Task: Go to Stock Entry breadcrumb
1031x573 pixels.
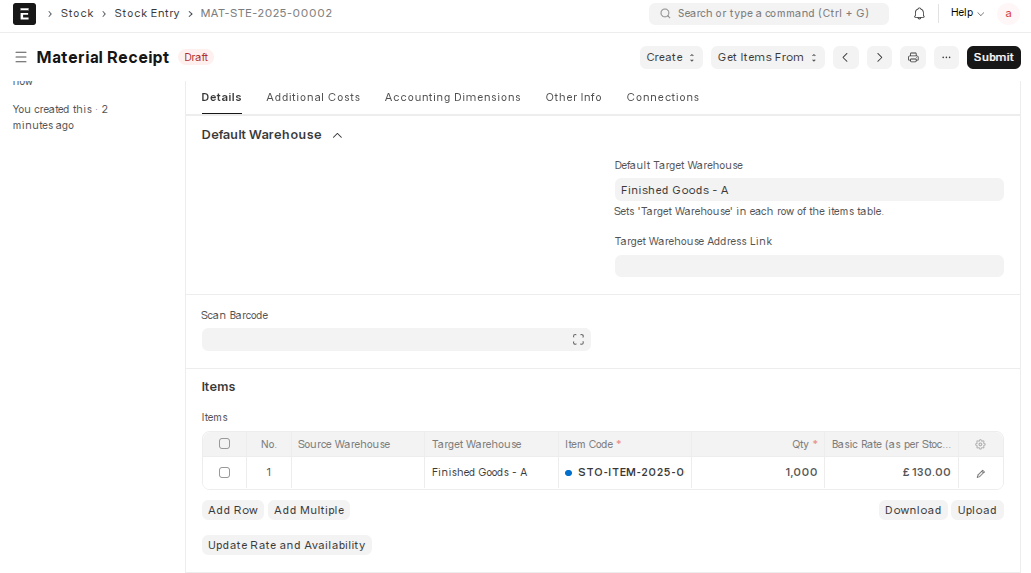Action: tap(147, 13)
